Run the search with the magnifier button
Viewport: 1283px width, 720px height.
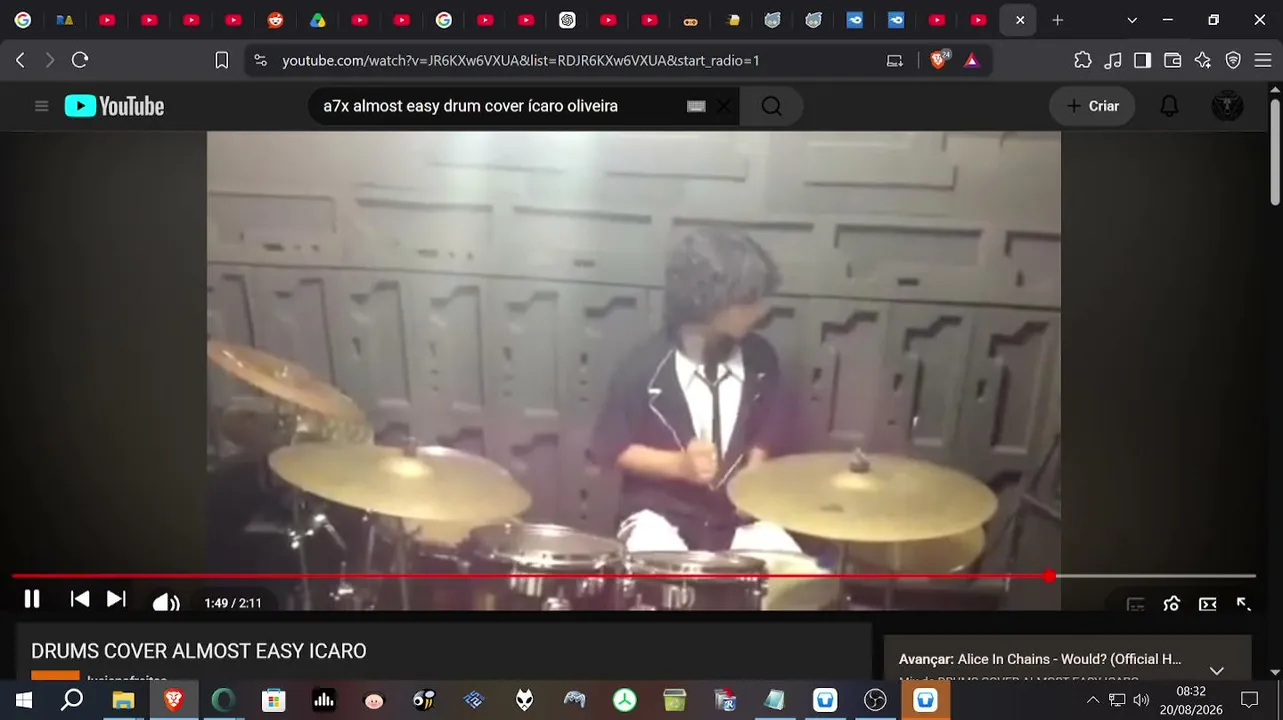(x=771, y=106)
